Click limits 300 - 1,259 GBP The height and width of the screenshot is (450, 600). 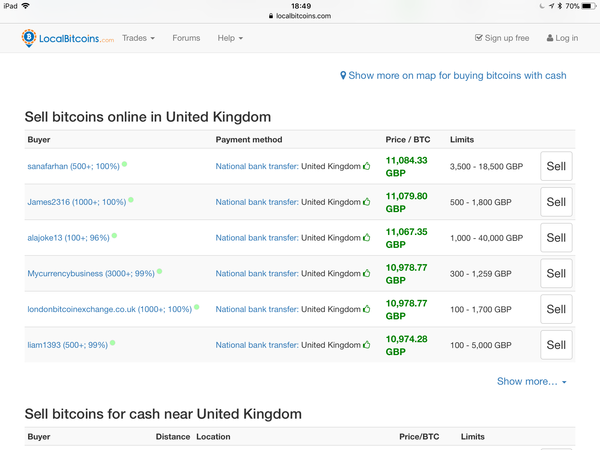tap(481, 274)
